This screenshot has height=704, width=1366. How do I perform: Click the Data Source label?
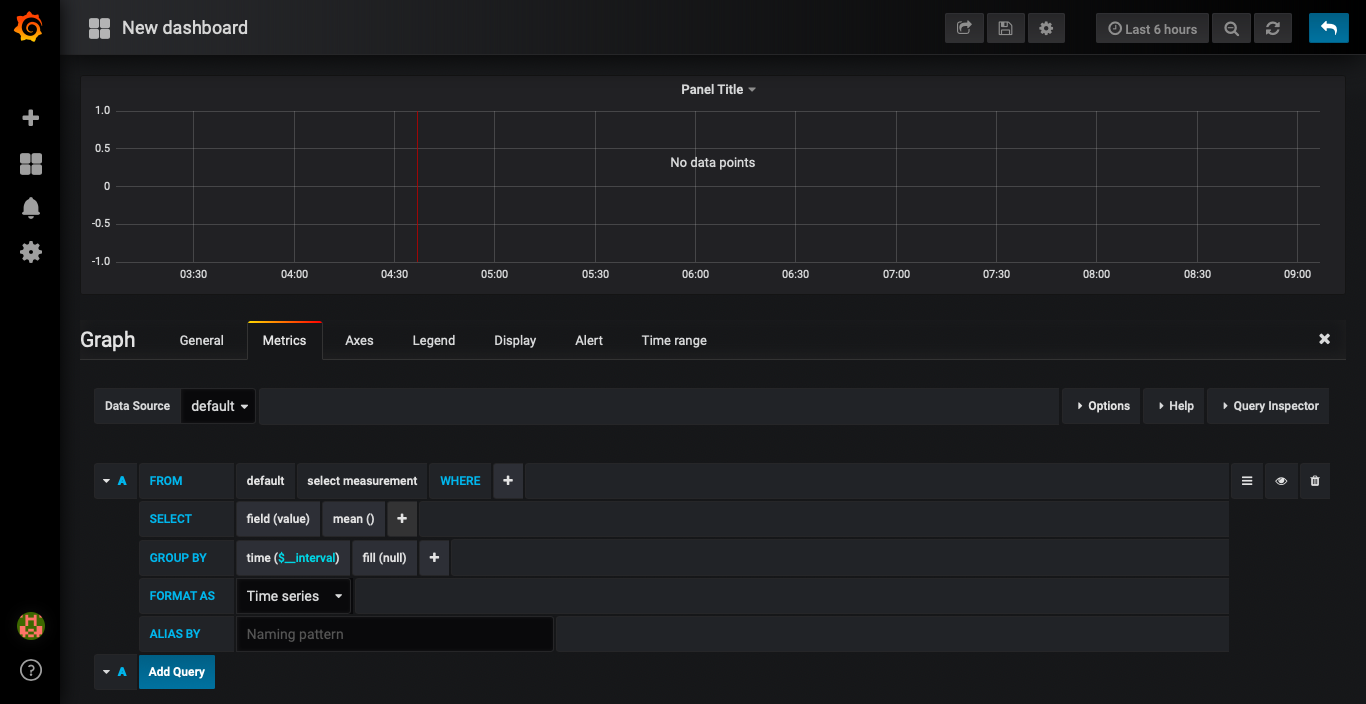click(138, 406)
